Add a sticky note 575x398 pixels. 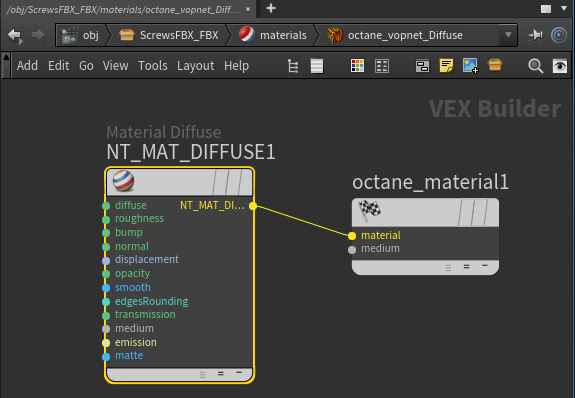[x=446, y=66]
